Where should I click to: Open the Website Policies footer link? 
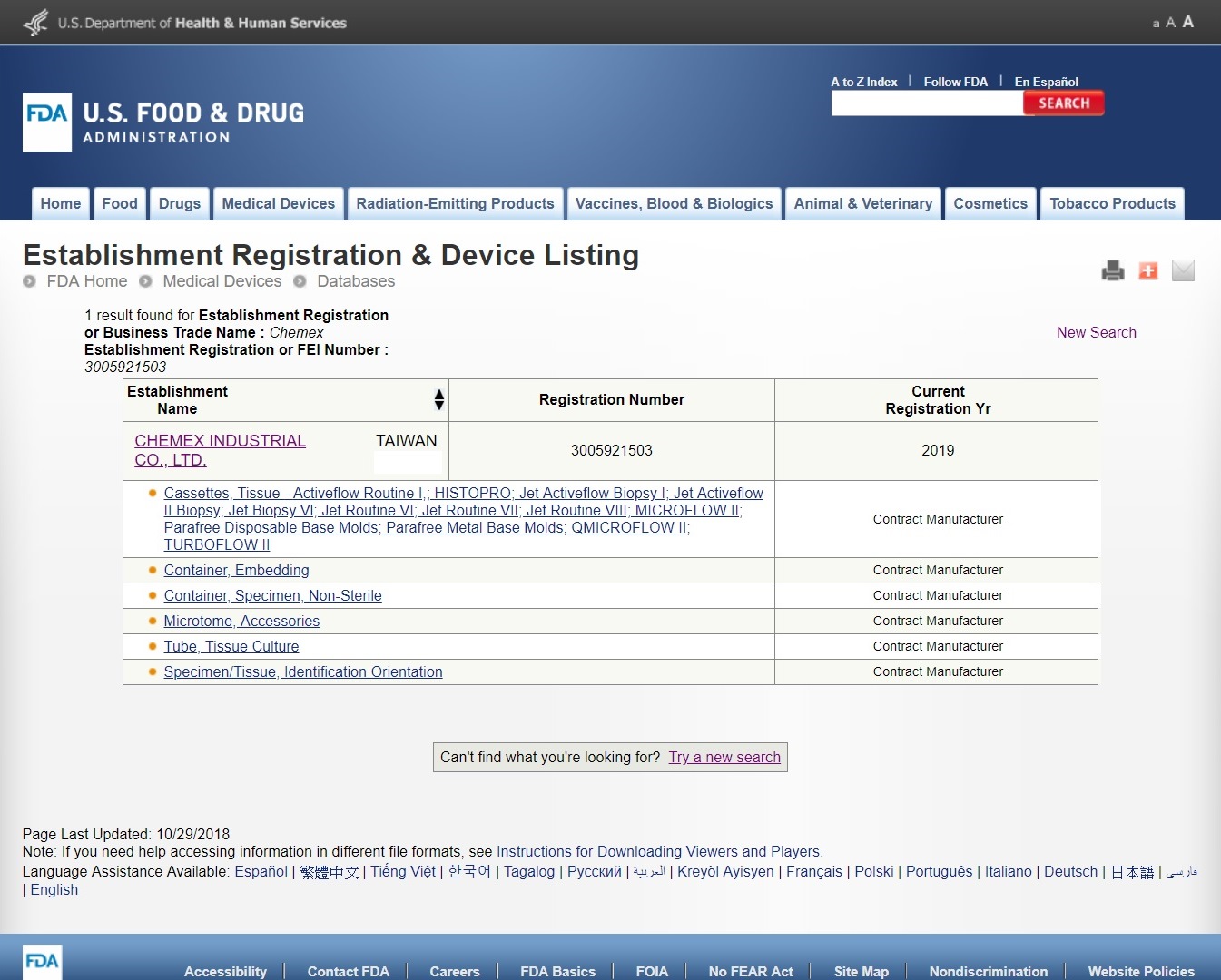coord(1141,972)
